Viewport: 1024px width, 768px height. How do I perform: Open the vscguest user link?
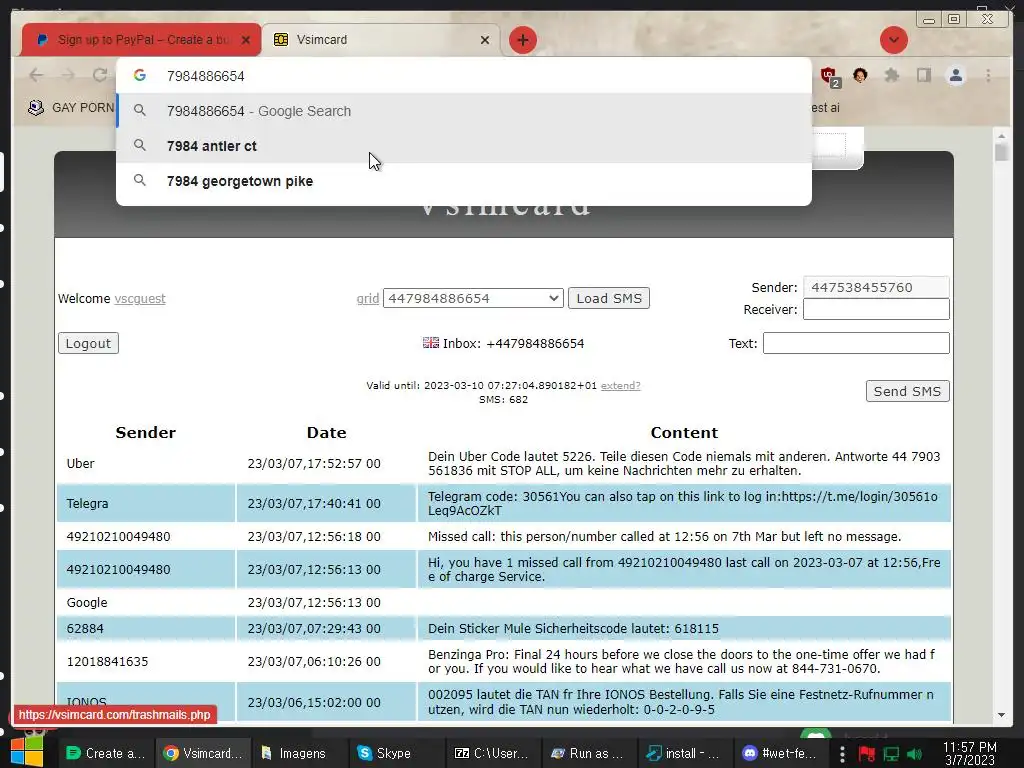point(140,298)
